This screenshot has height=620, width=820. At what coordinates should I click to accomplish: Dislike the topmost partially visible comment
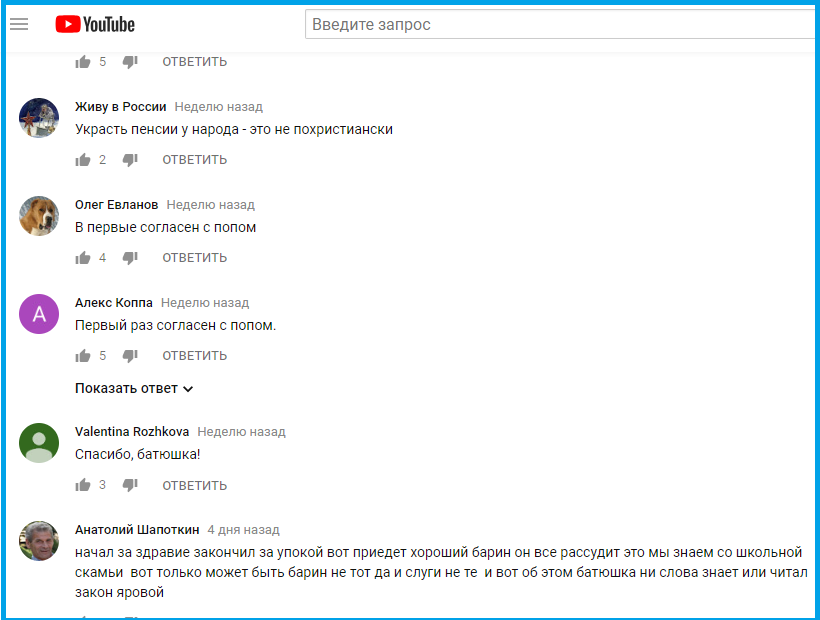130,62
